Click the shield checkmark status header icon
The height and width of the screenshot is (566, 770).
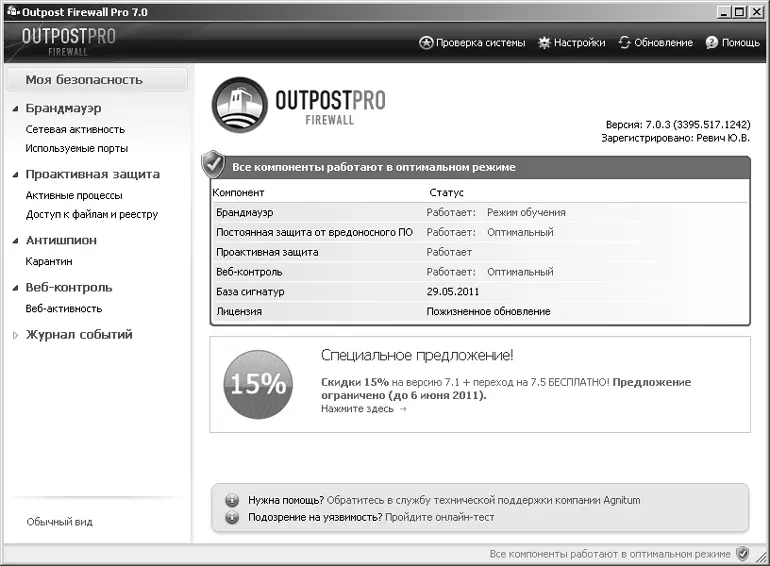(213, 165)
